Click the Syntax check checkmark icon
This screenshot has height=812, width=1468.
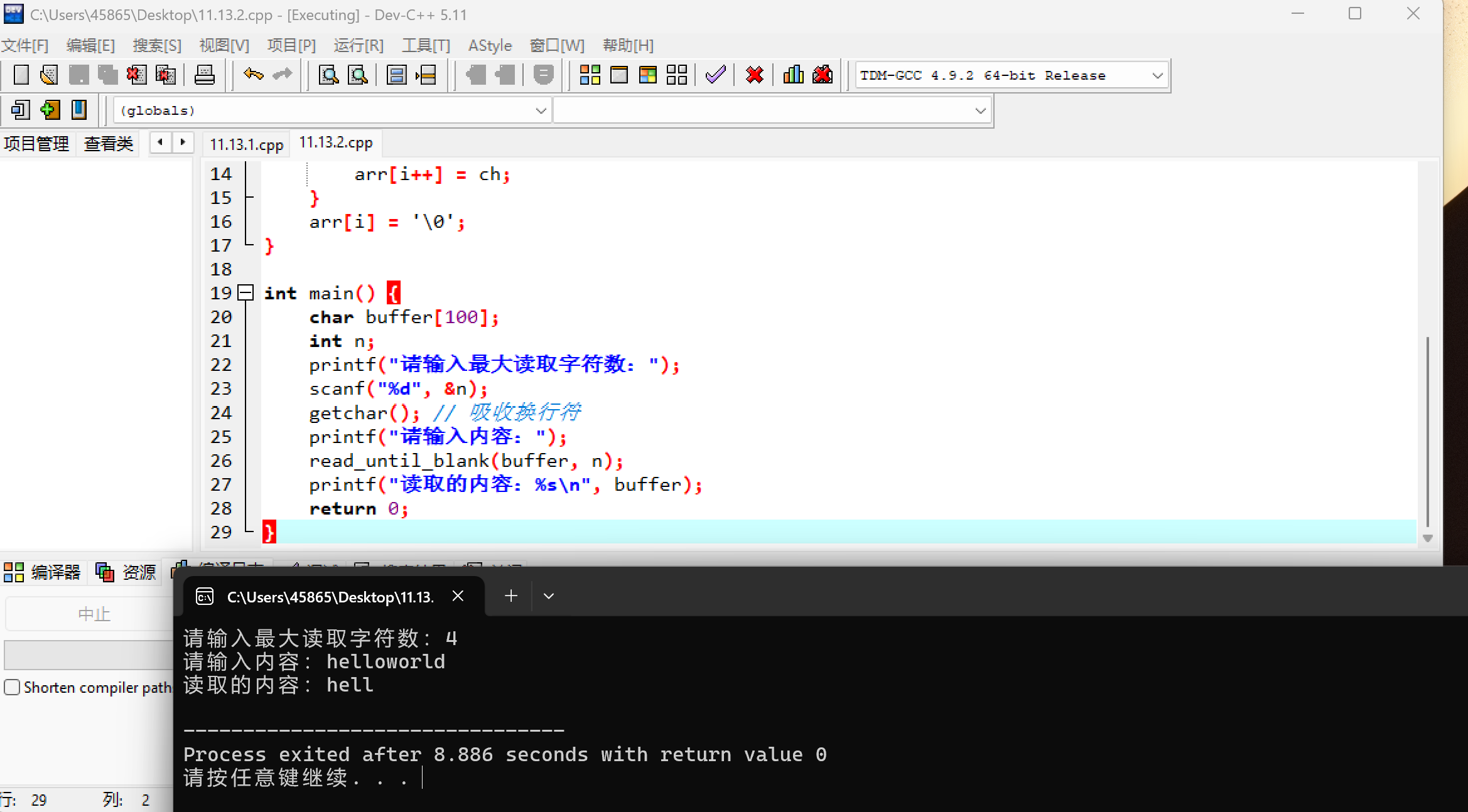(x=715, y=75)
